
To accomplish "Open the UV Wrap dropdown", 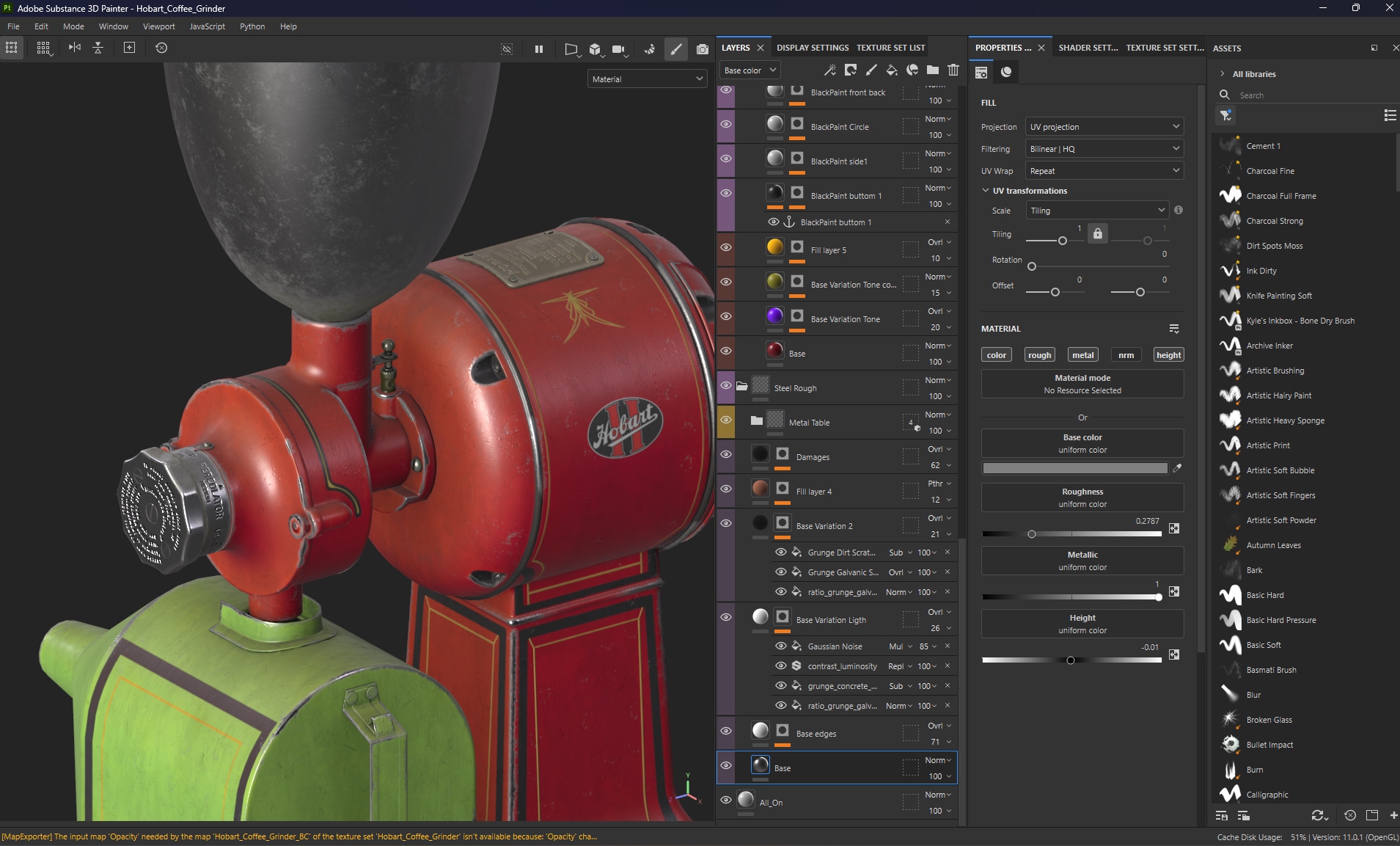I will [1104, 171].
